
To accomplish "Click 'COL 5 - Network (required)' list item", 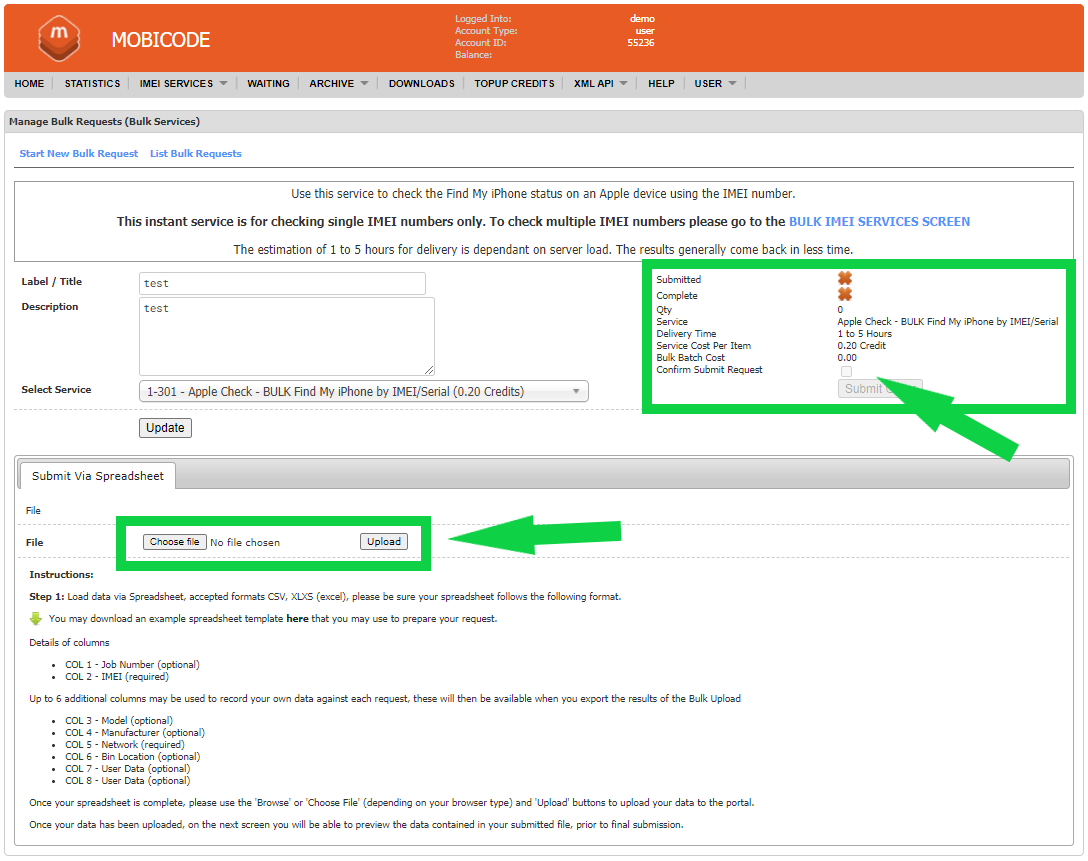I will [125, 744].
